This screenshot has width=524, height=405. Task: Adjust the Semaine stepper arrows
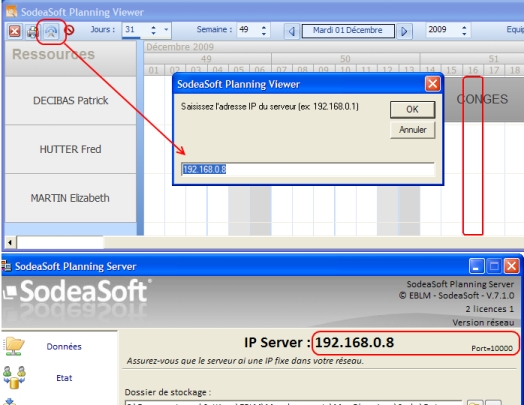[x=264, y=30]
